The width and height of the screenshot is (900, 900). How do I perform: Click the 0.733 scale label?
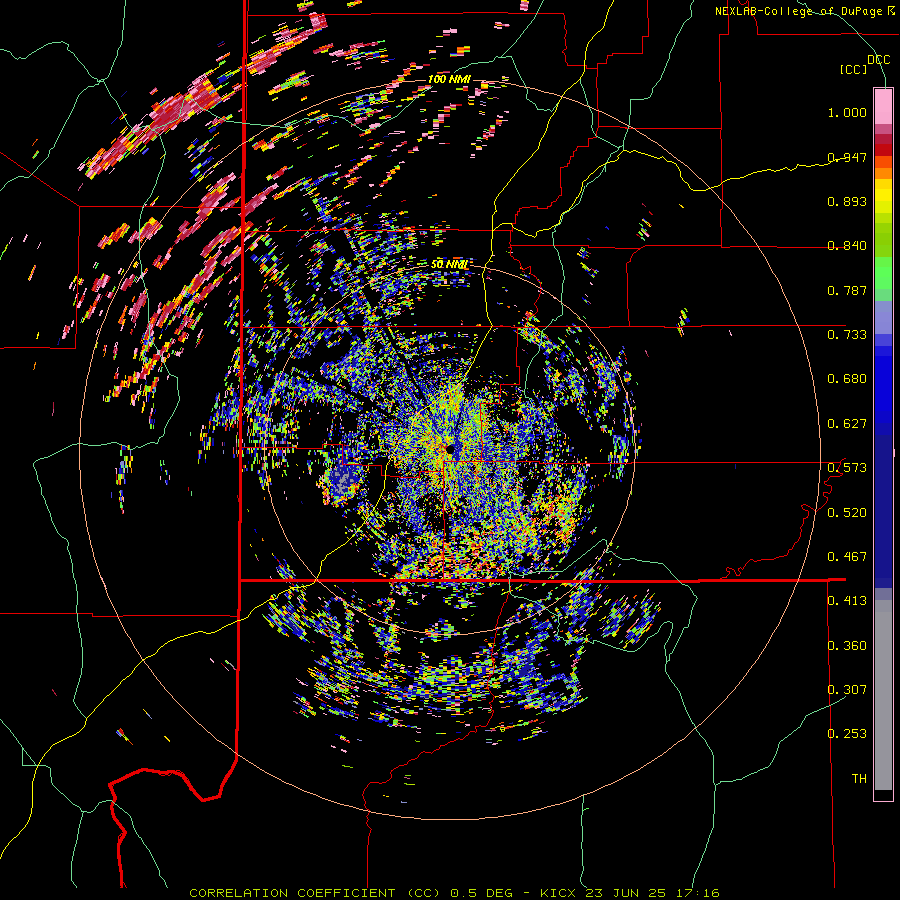click(x=847, y=335)
